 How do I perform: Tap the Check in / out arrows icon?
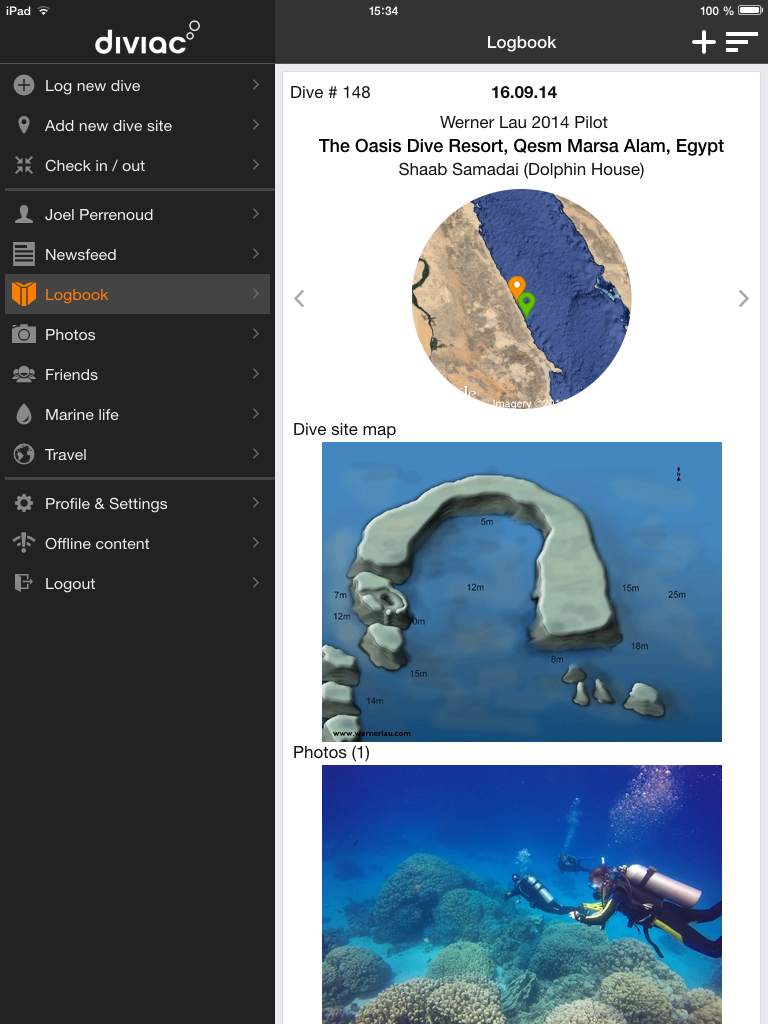point(24,165)
